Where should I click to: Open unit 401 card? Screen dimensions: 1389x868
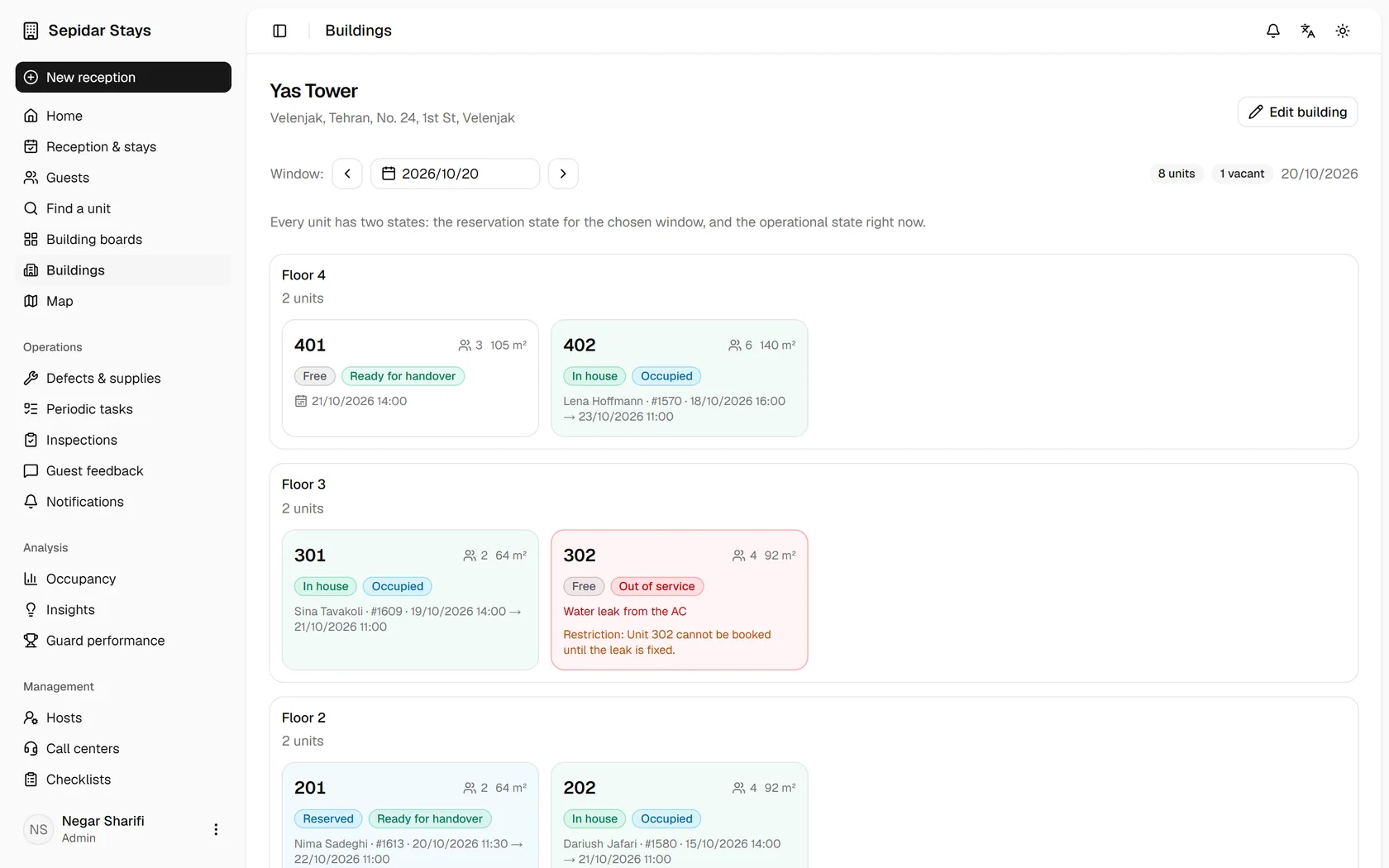pos(410,378)
